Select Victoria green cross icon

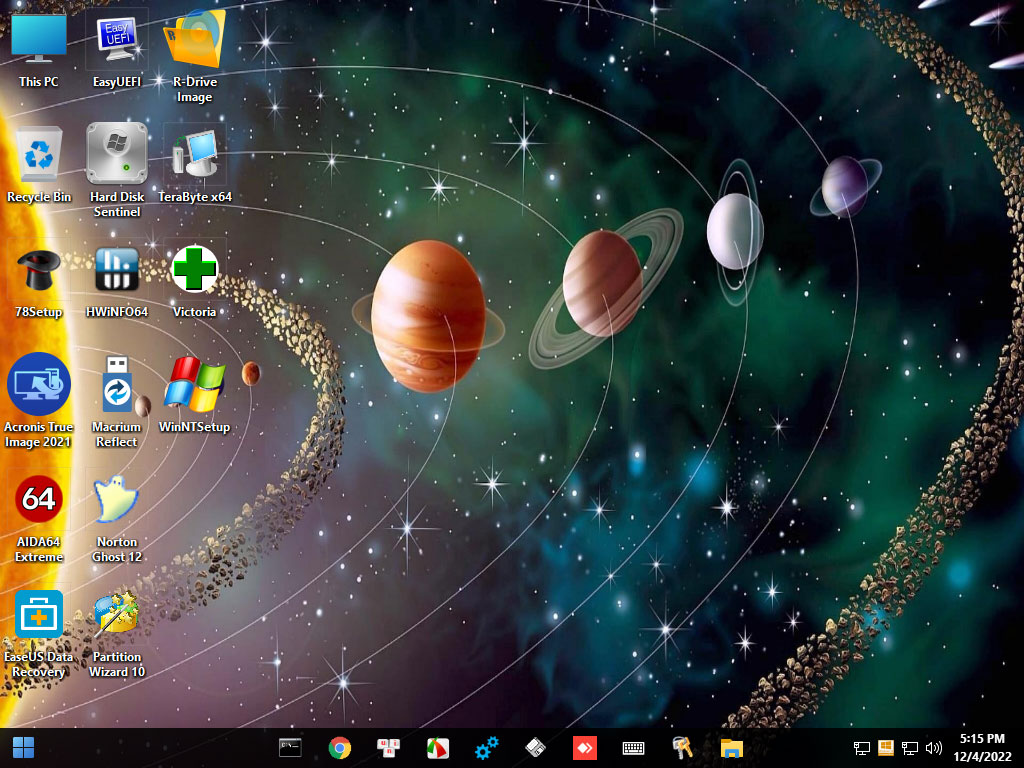[x=195, y=281]
